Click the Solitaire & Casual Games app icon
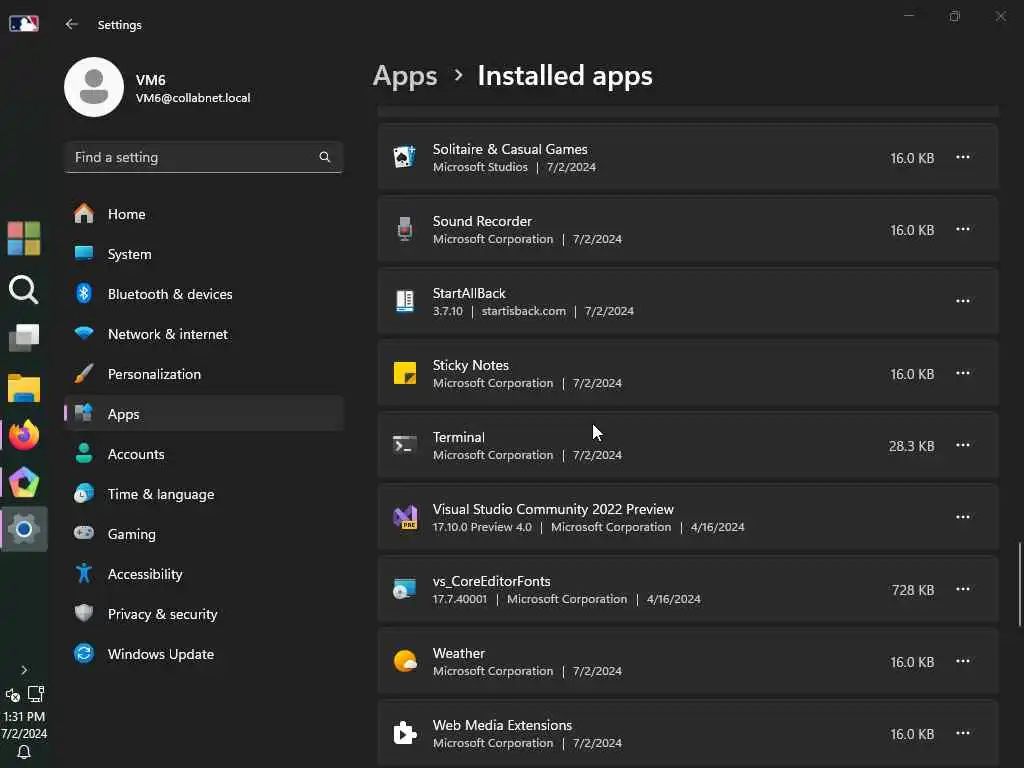Screen dimensions: 1024x768 (x=404, y=157)
